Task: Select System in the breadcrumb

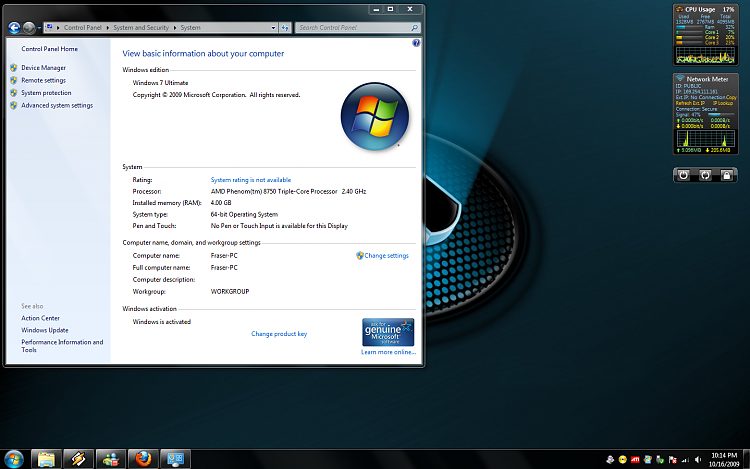Action: pos(190,28)
